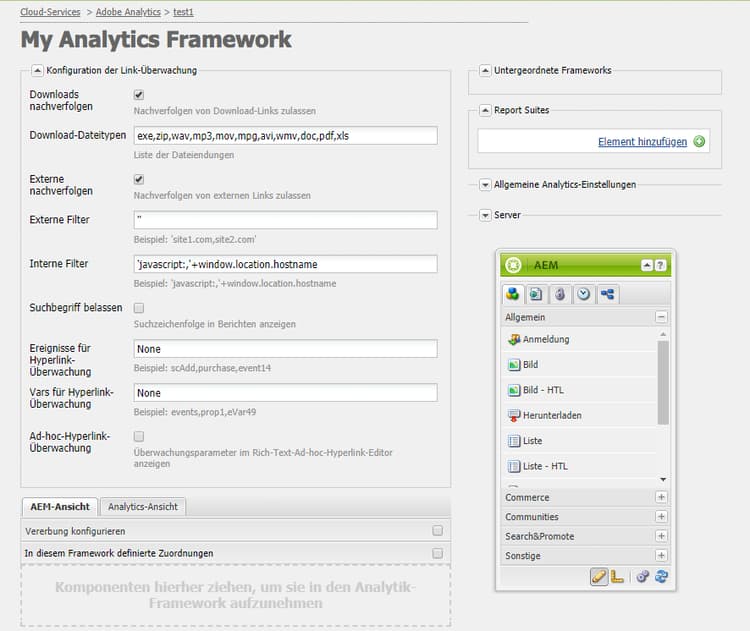
Task: Click into Download-Dateitypen field
Action: point(286,136)
